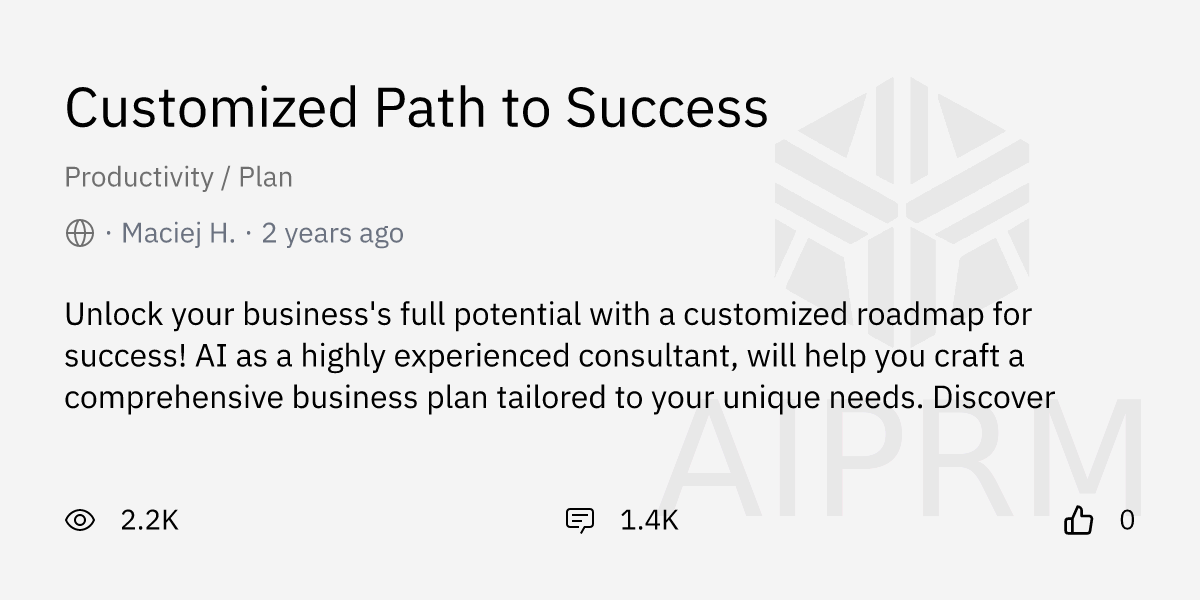Click the globe public visibility icon

[79, 232]
